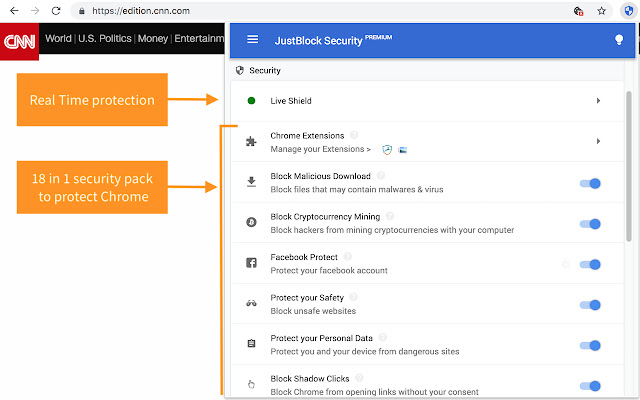Expand the Live Shield row arrow

pos(598,101)
